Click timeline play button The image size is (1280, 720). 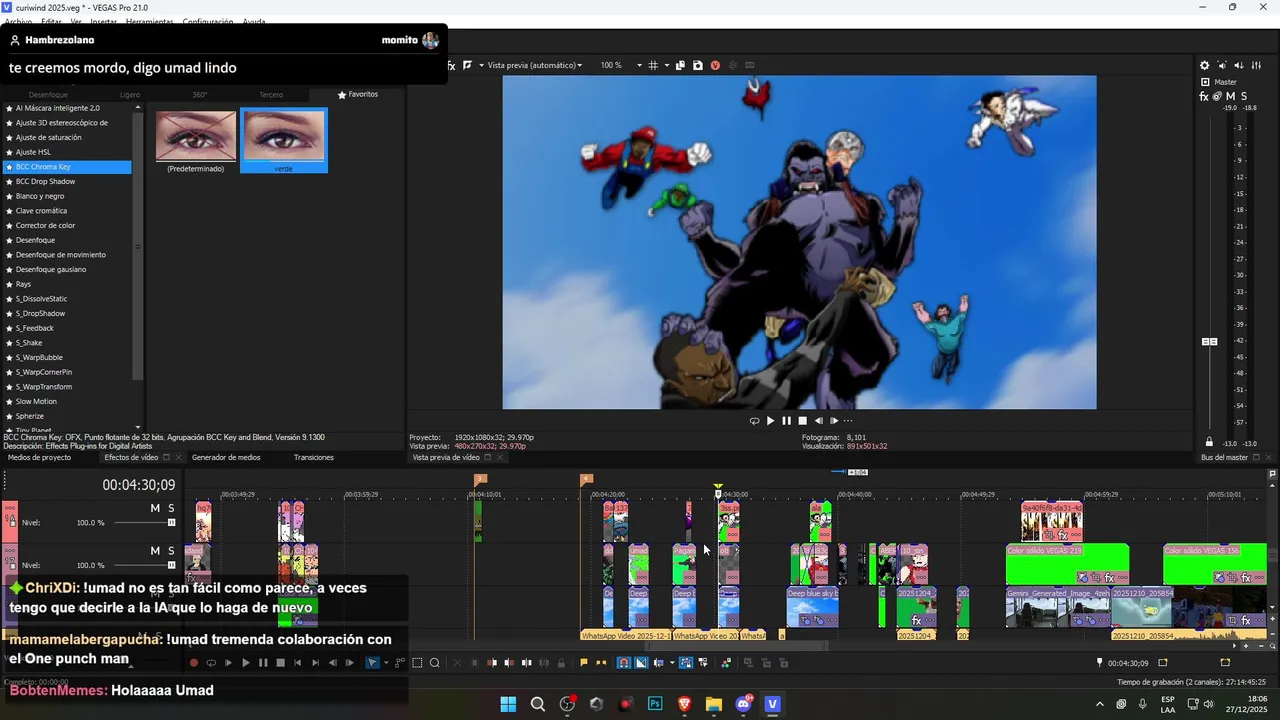coord(246,662)
